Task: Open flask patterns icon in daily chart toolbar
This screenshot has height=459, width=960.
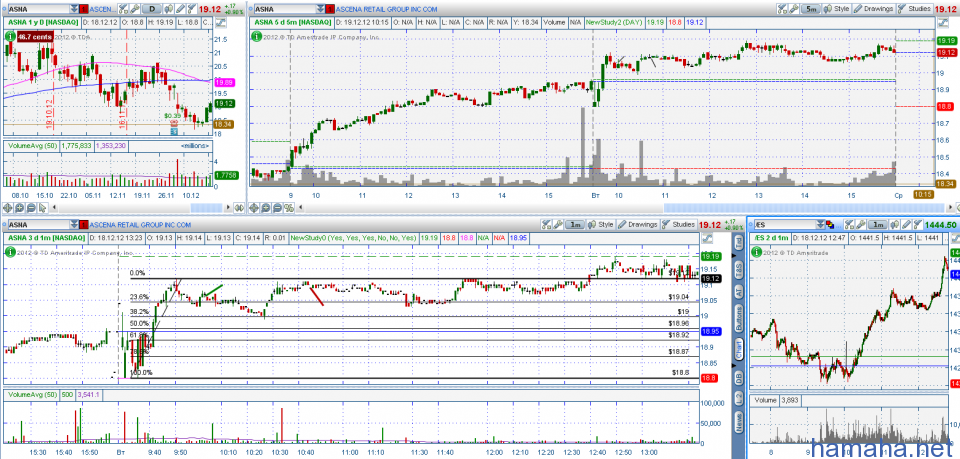Action: coord(123,9)
